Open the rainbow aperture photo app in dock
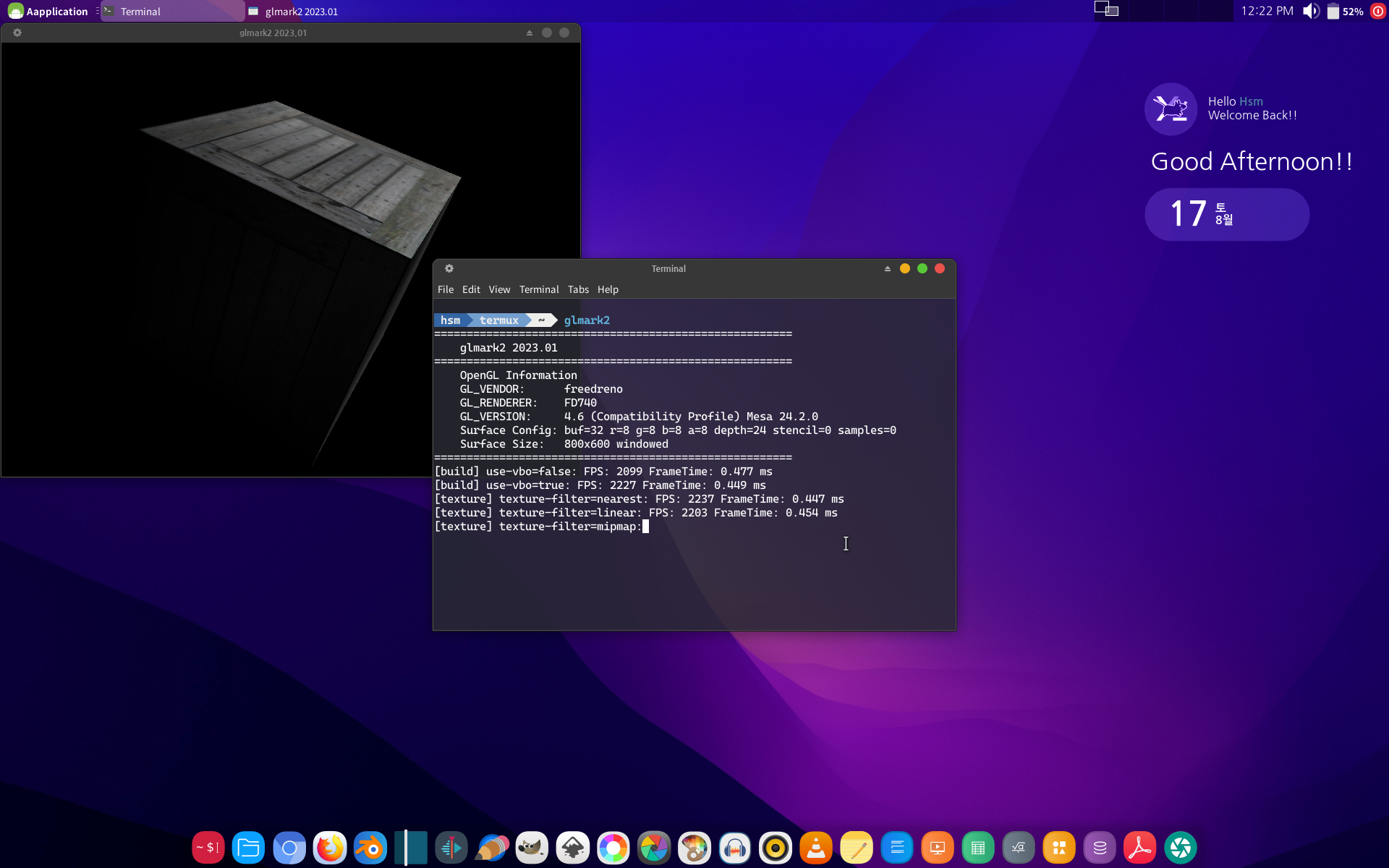This screenshot has width=1389, height=868. pos(654,848)
